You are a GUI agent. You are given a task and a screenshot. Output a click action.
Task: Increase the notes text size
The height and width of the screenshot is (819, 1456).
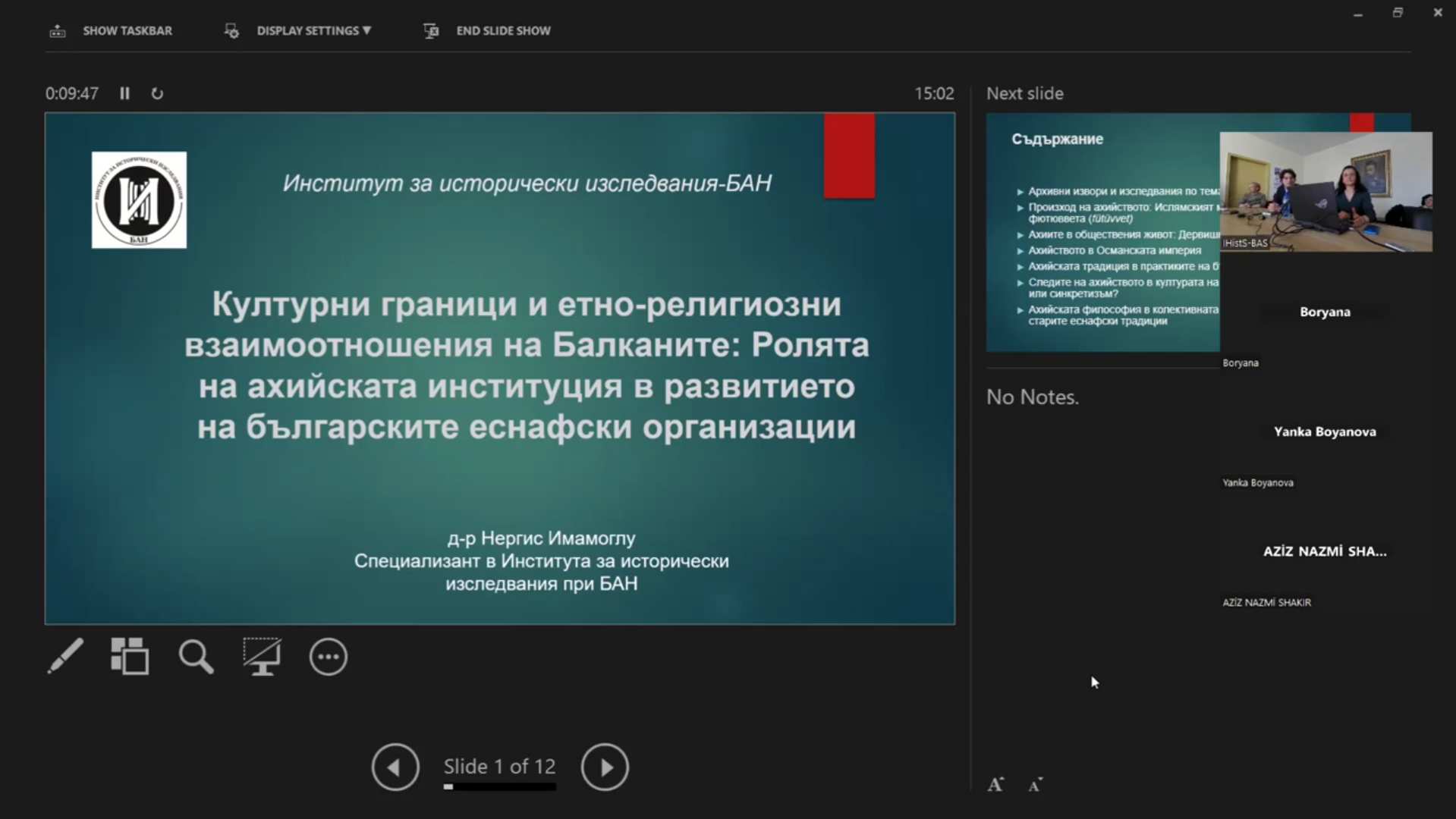coord(995,785)
